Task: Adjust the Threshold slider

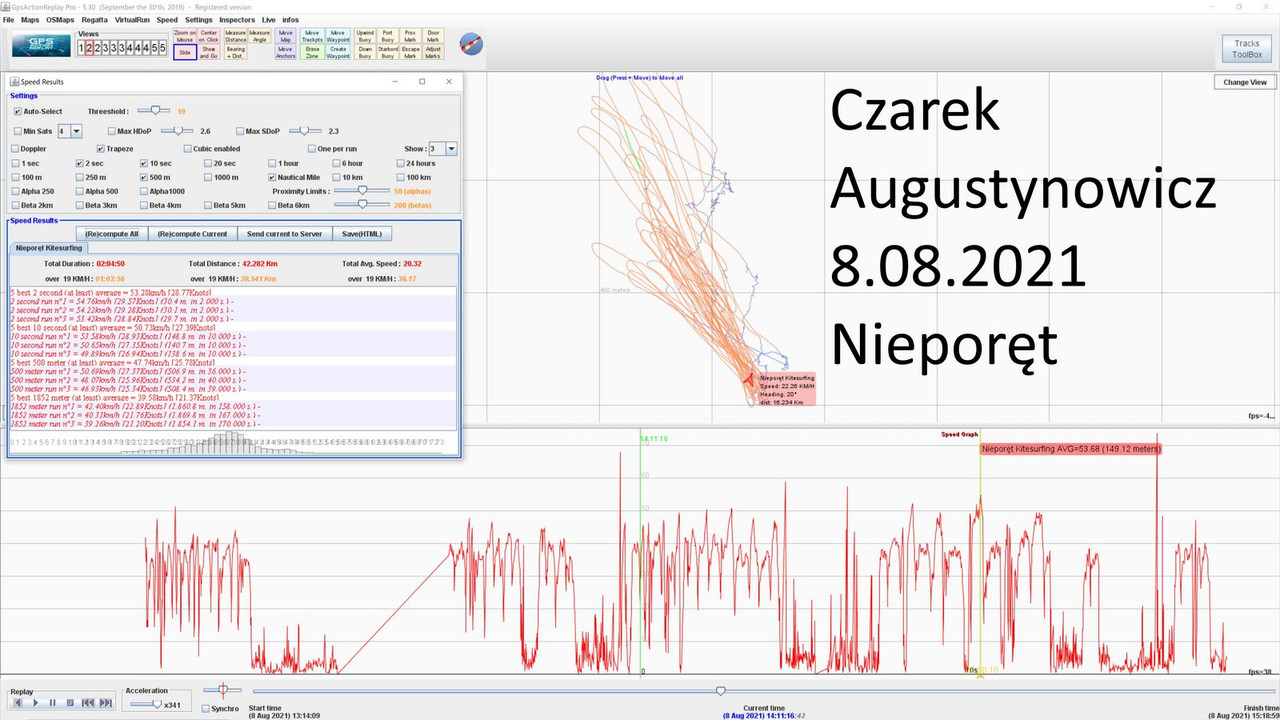Action: [154, 110]
